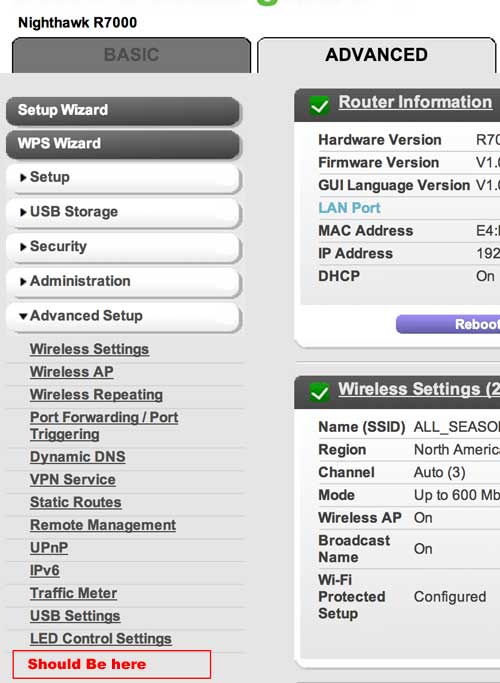Open LED Control Settings
Image resolution: width=500 pixels, height=683 pixels.
(101, 639)
